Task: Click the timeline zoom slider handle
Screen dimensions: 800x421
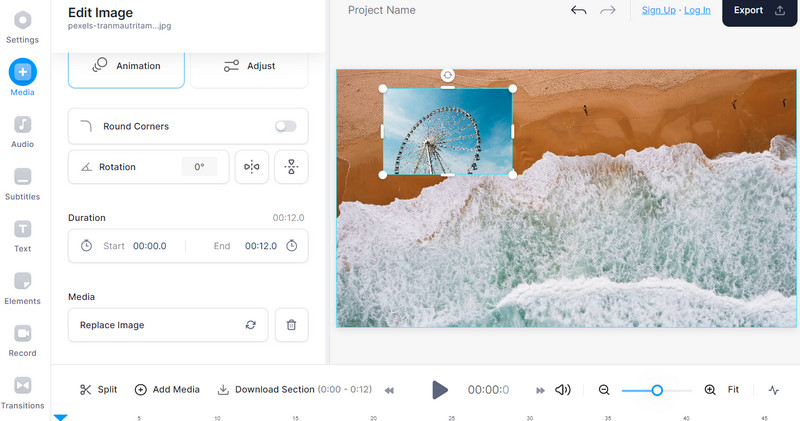Action: pyautogui.click(x=657, y=390)
